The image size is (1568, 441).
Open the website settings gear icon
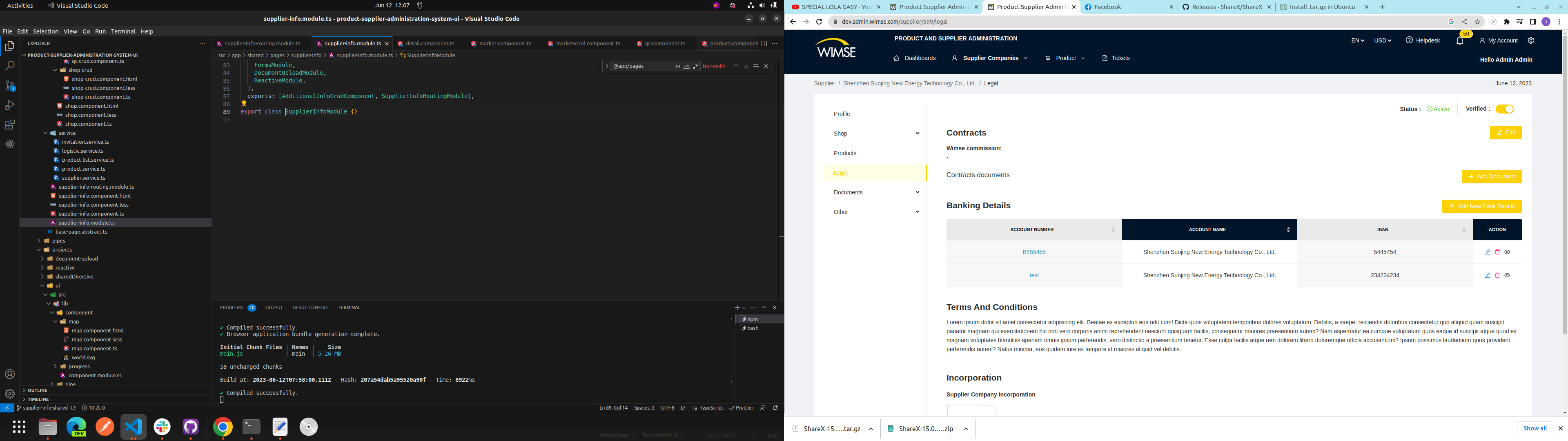click(1530, 41)
